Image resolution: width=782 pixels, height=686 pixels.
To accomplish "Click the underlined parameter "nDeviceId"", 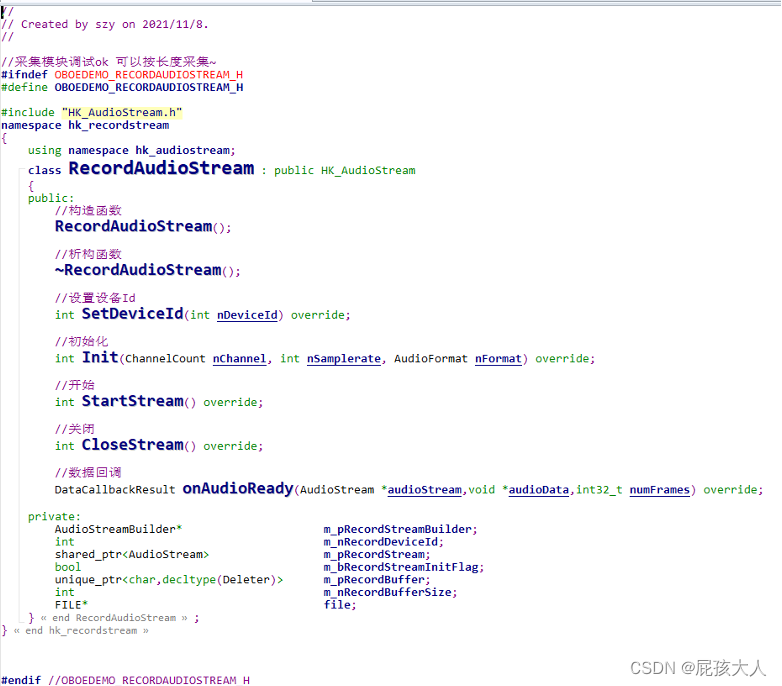I will [247, 315].
